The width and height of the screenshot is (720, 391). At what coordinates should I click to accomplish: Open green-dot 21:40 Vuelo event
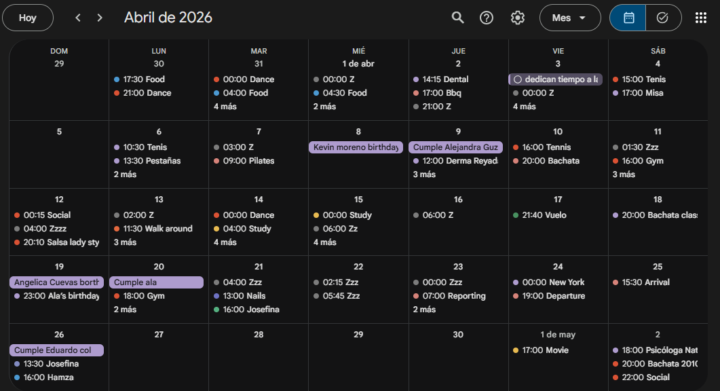[540, 215]
